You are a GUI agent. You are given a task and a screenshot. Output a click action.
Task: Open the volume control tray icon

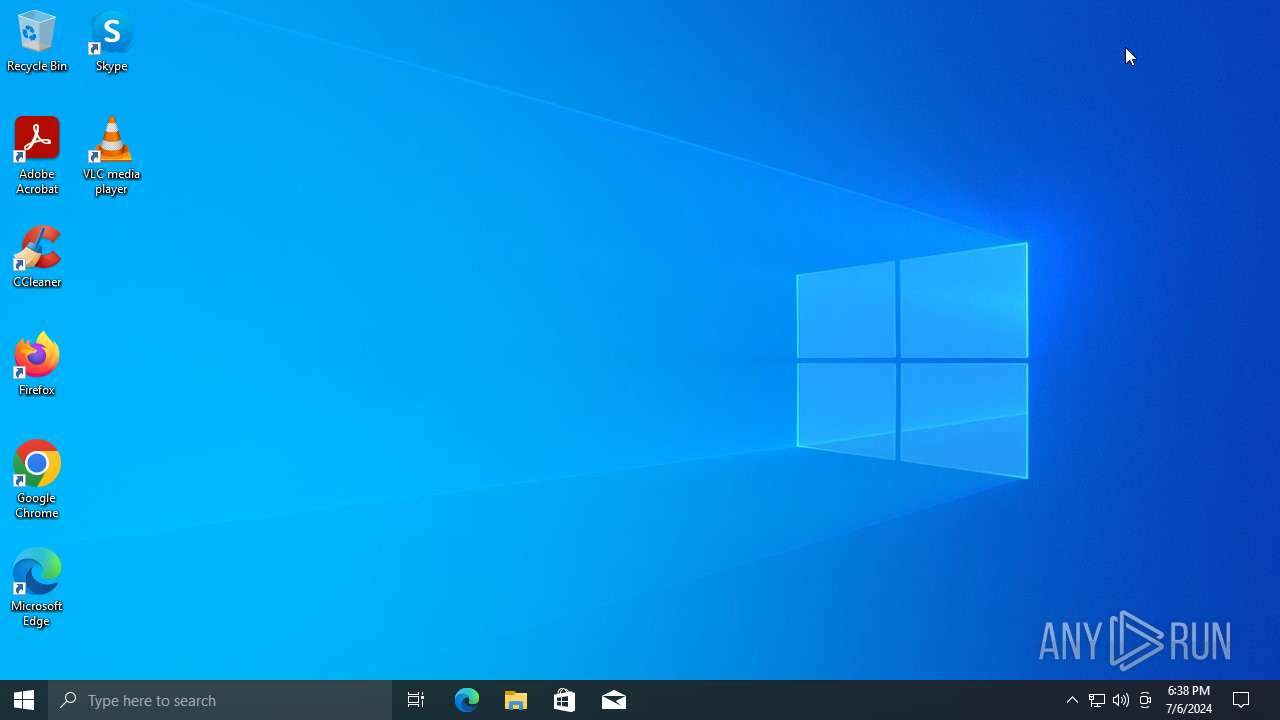coord(1121,700)
